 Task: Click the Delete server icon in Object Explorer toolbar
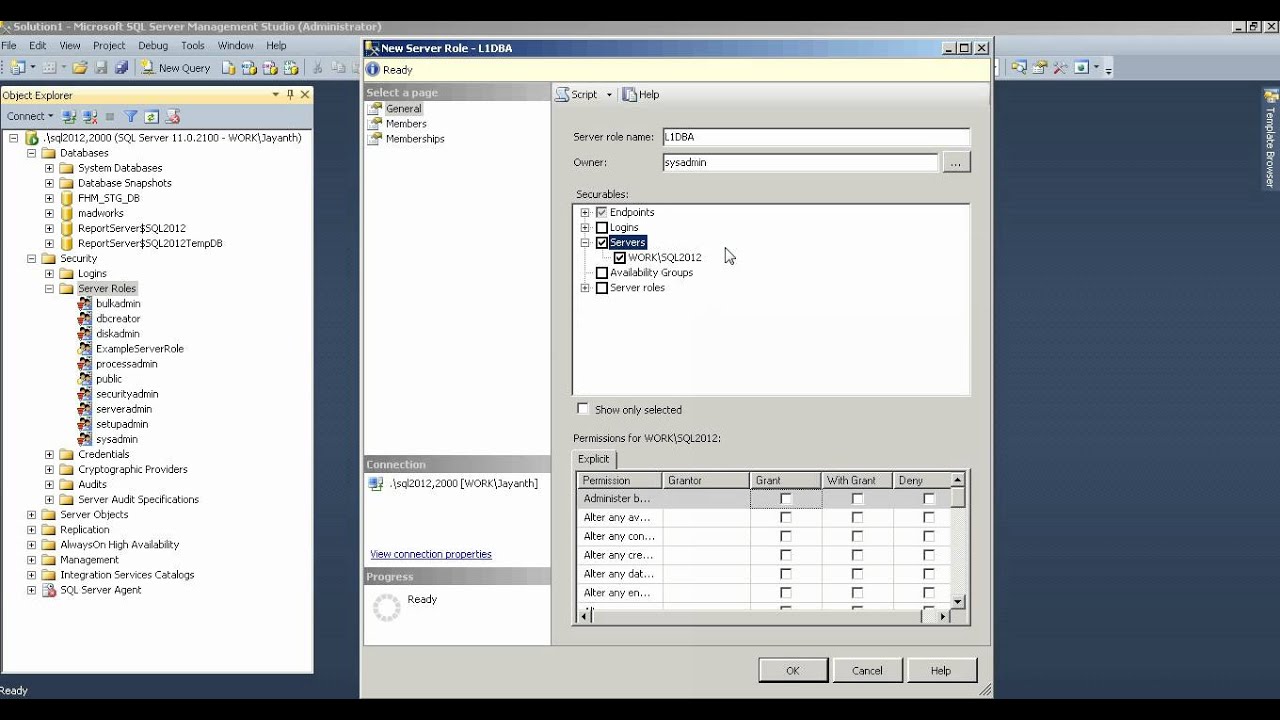click(x=172, y=117)
